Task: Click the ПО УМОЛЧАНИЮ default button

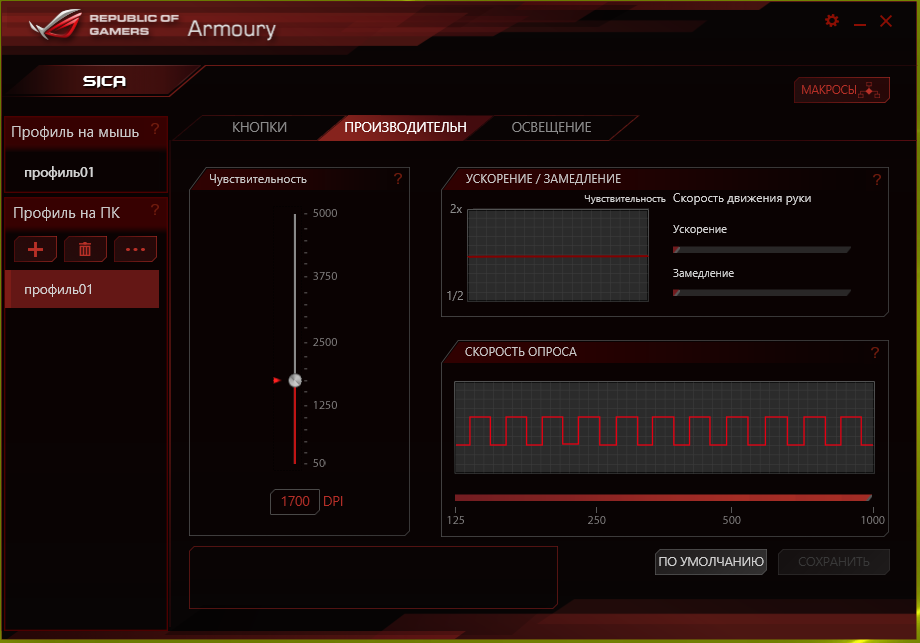Action: (x=711, y=562)
